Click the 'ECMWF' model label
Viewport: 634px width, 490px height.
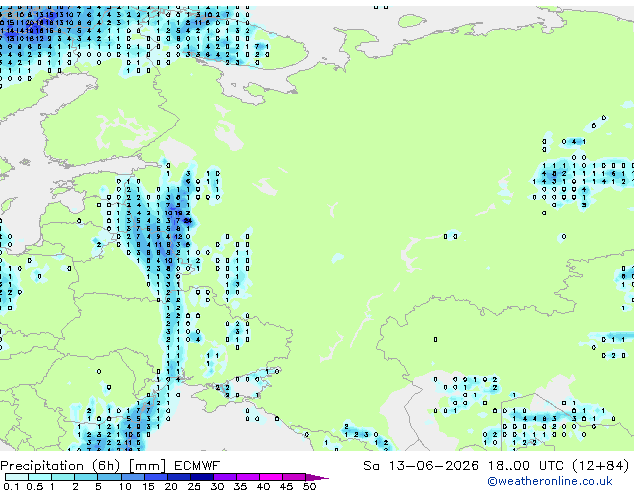pyautogui.click(x=197, y=466)
